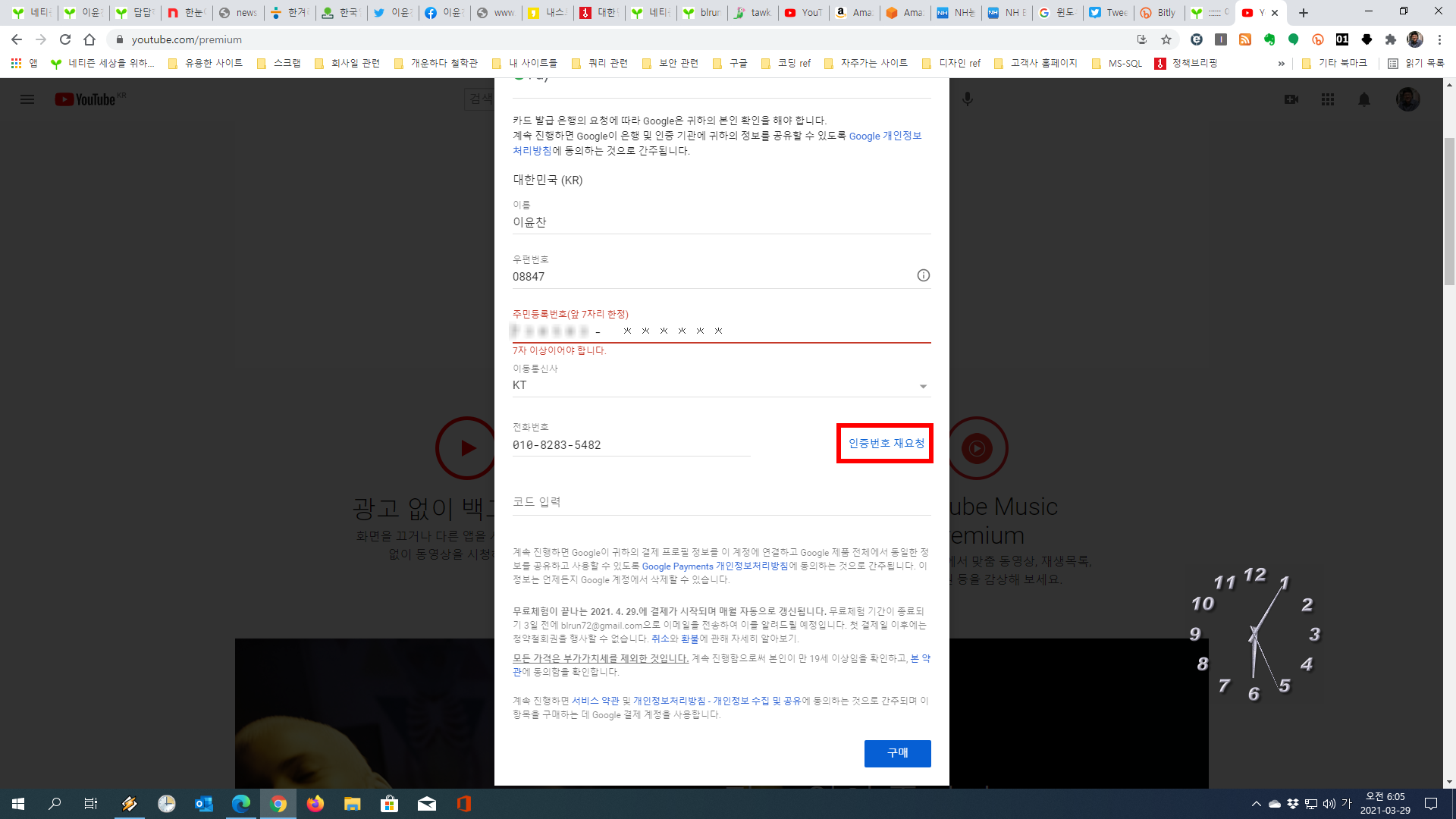Open the browser home page
Viewport: 1456px width, 819px height.
(x=89, y=39)
